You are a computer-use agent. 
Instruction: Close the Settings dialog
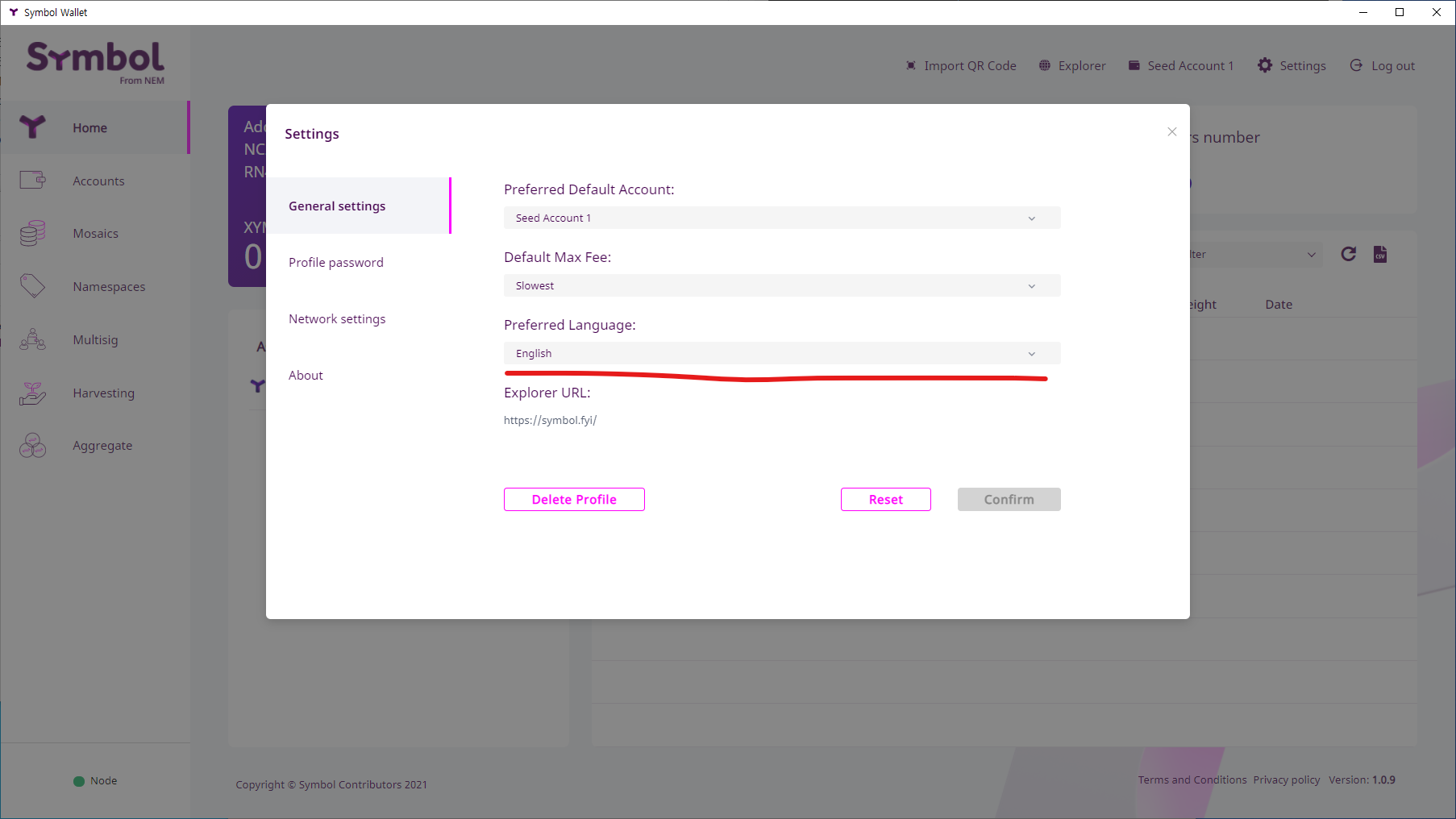[x=1172, y=131]
